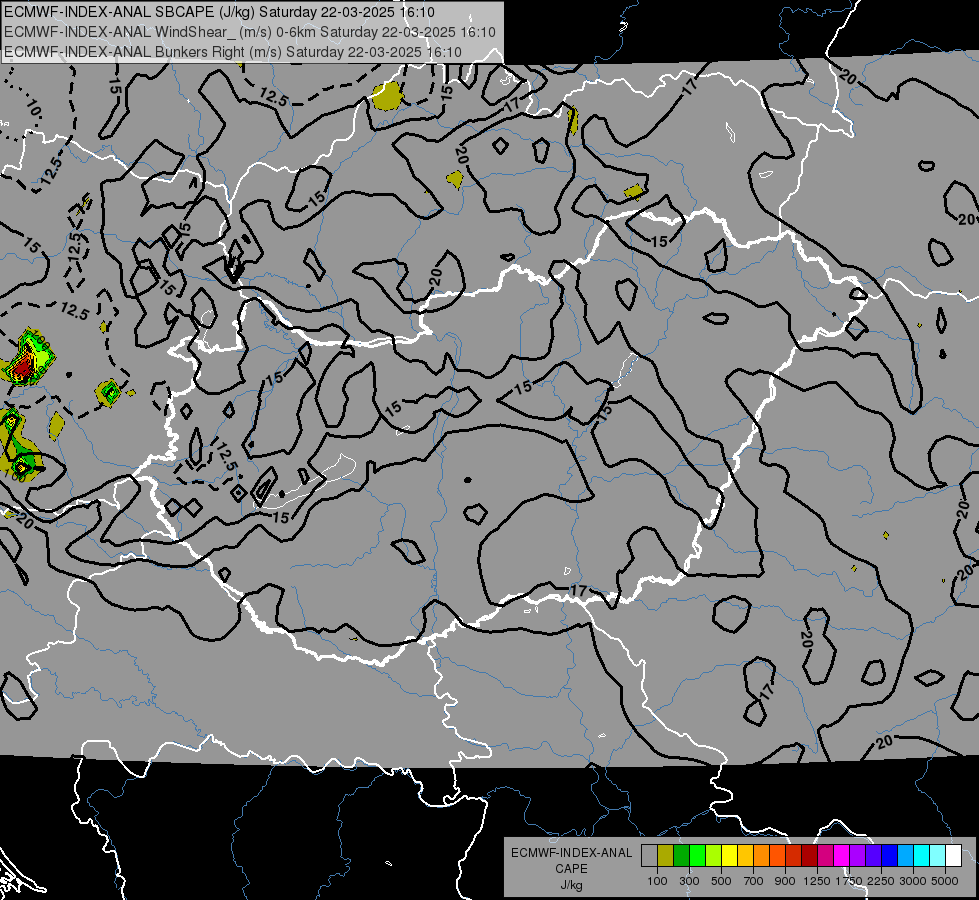Select the pure blue swatch after 2250

pyautogui.click(x=890, y=855)
